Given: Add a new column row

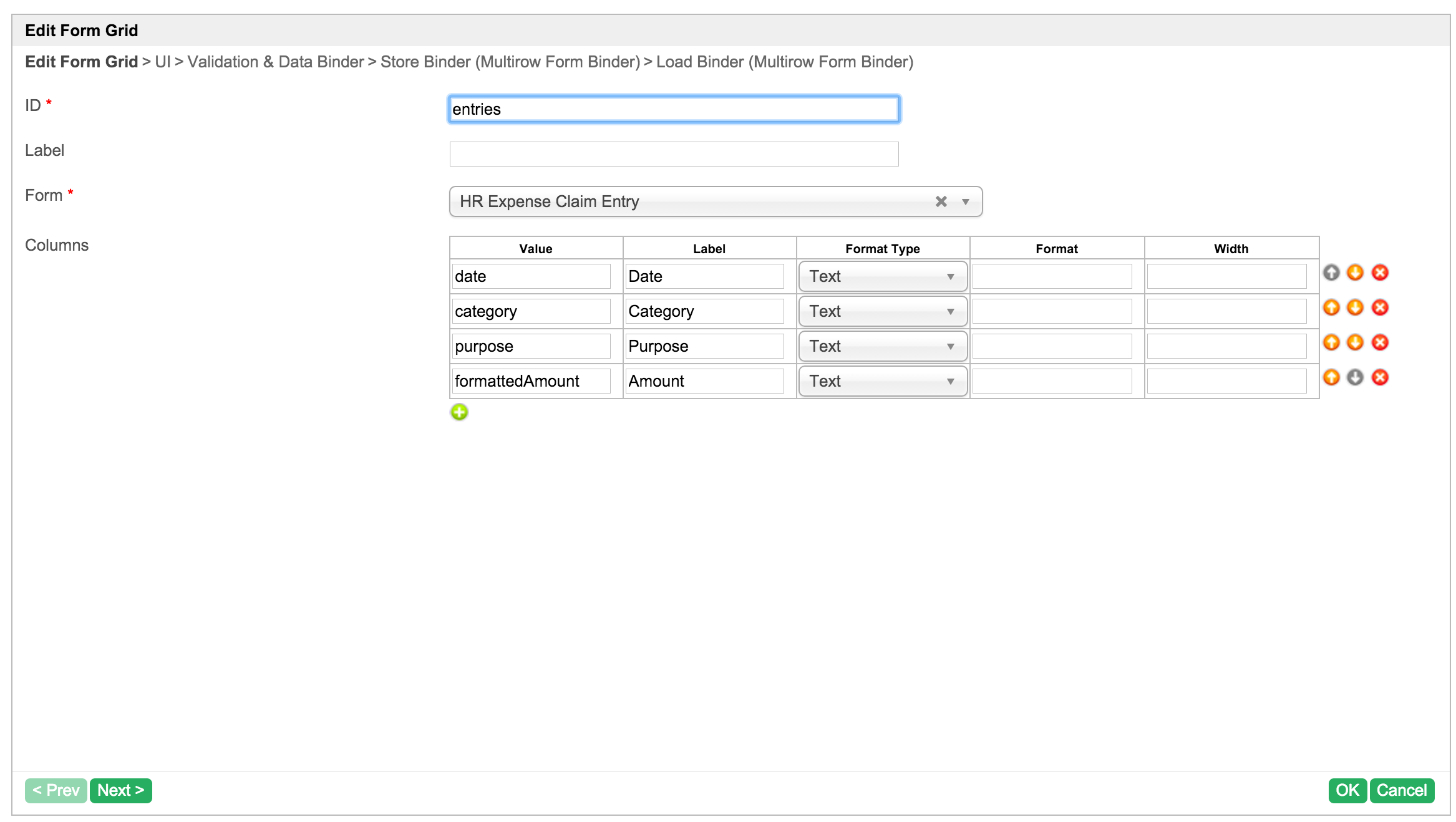Looking at the screenshot, I should pyautogui.click(x=459, y=412).
